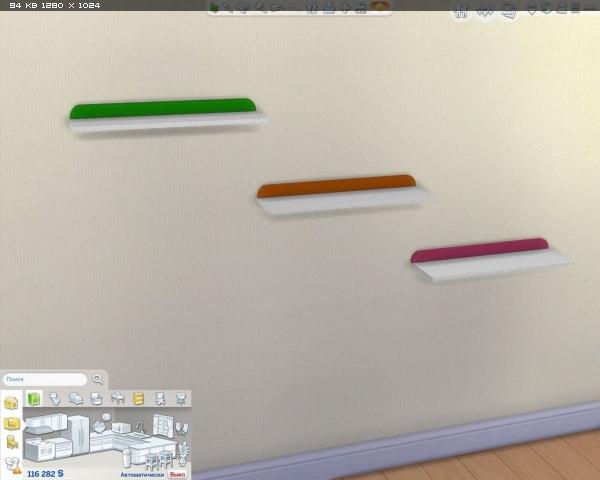Select the Design tool swatch fan
Viewport: 600px width, 480px height.
243,8
